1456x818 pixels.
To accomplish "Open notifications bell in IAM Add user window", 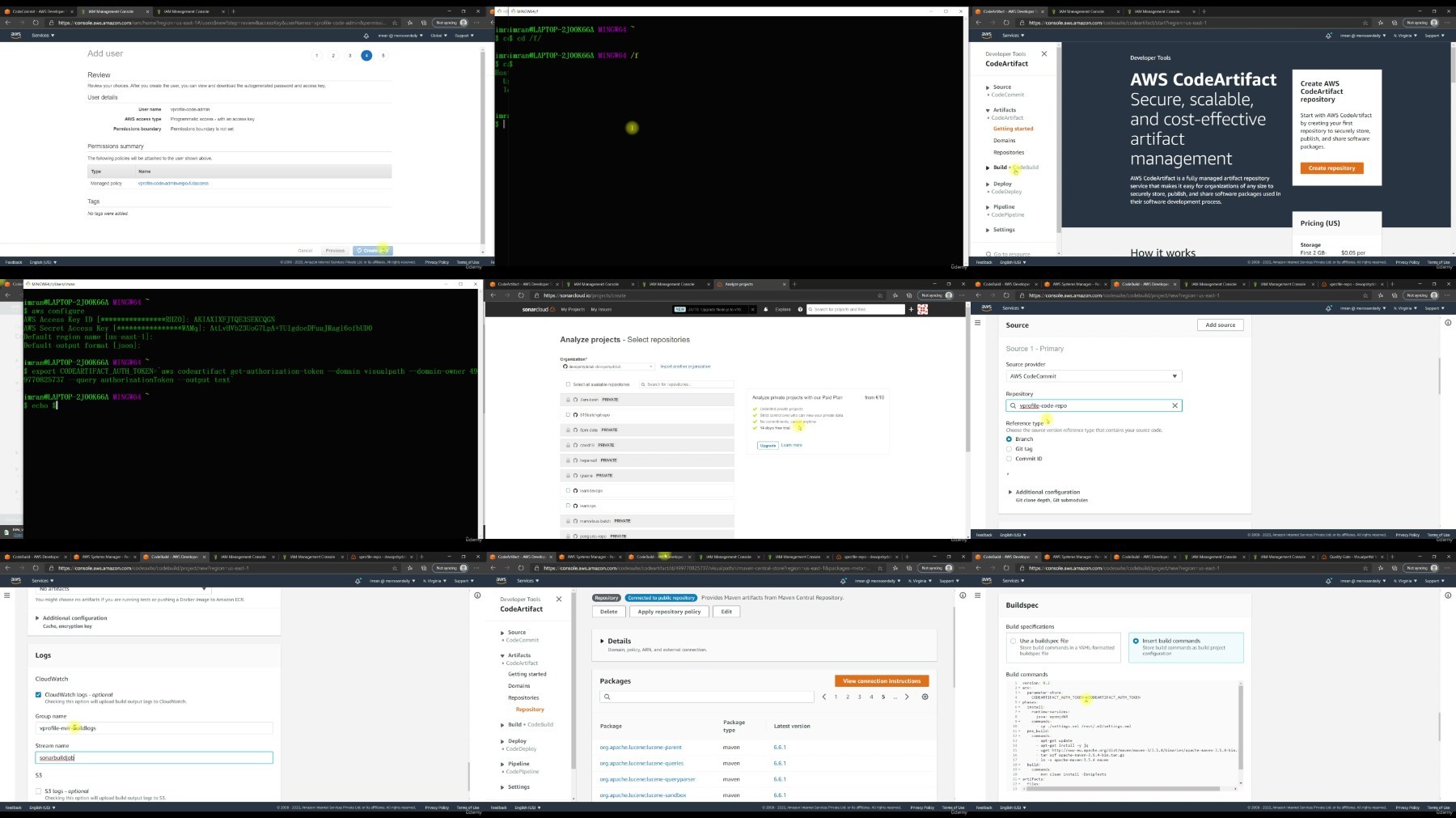I will [366, 36].
